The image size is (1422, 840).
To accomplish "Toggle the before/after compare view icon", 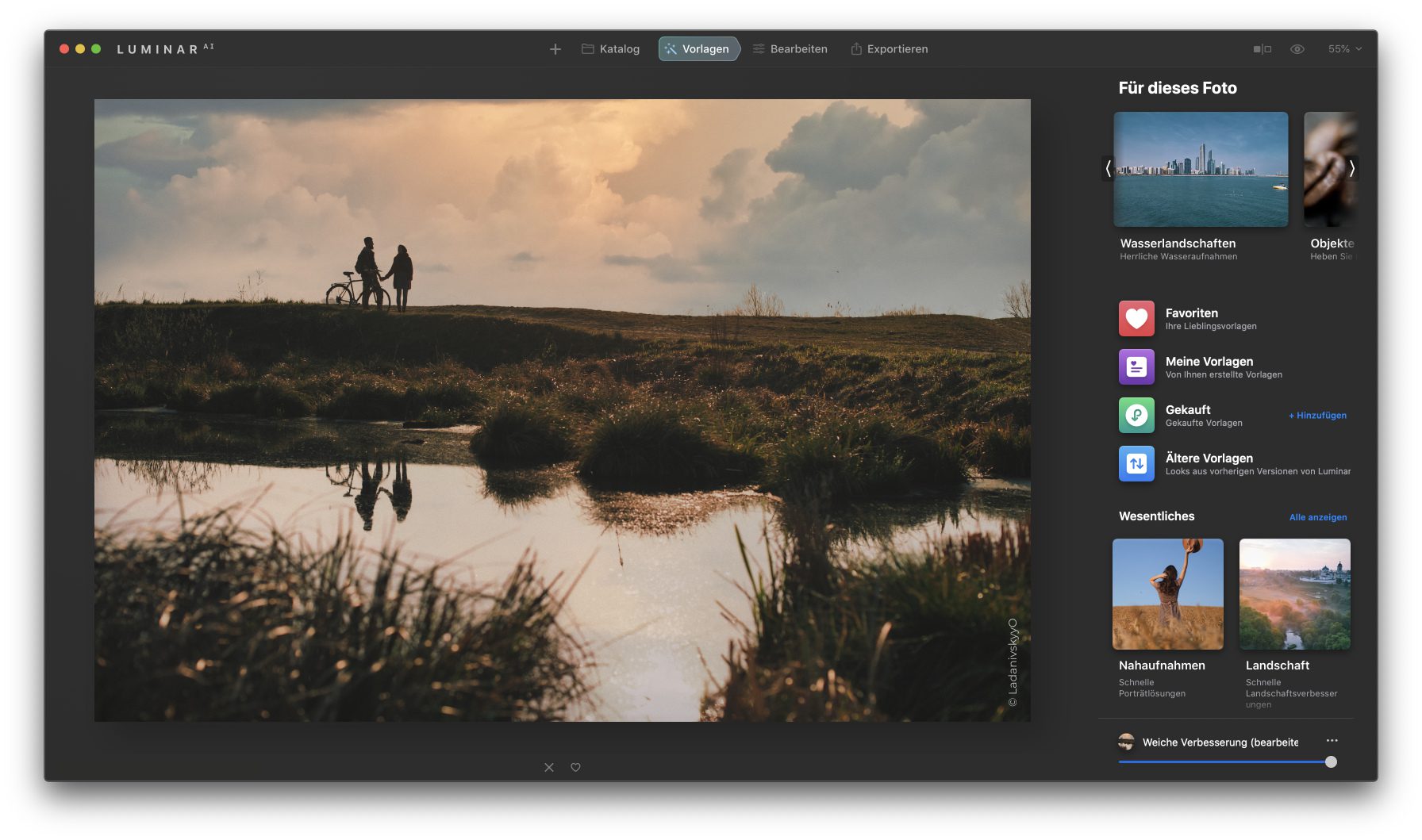I will [1262, 49].
